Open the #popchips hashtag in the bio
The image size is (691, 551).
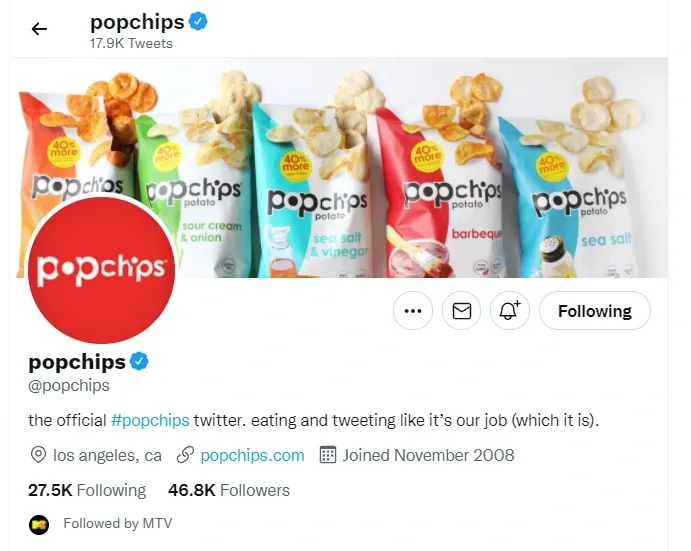click(x=150, y=420)
